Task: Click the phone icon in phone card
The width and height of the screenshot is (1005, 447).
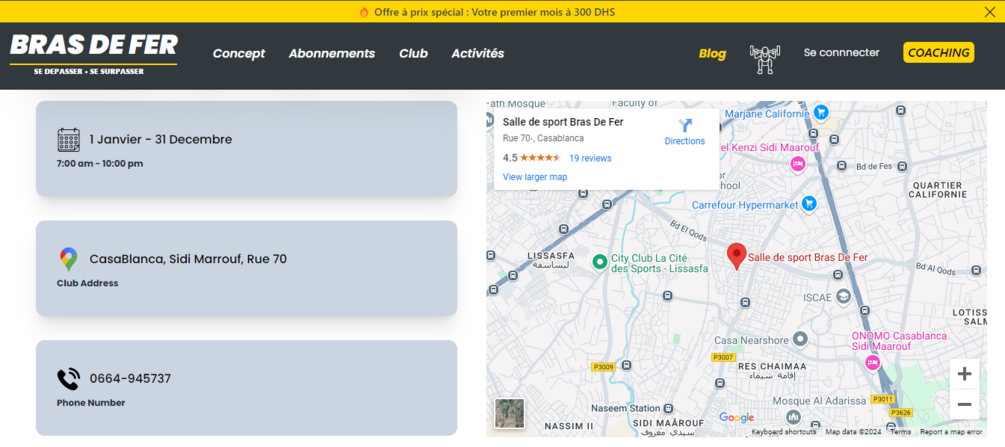Action: tap(69, 379)
